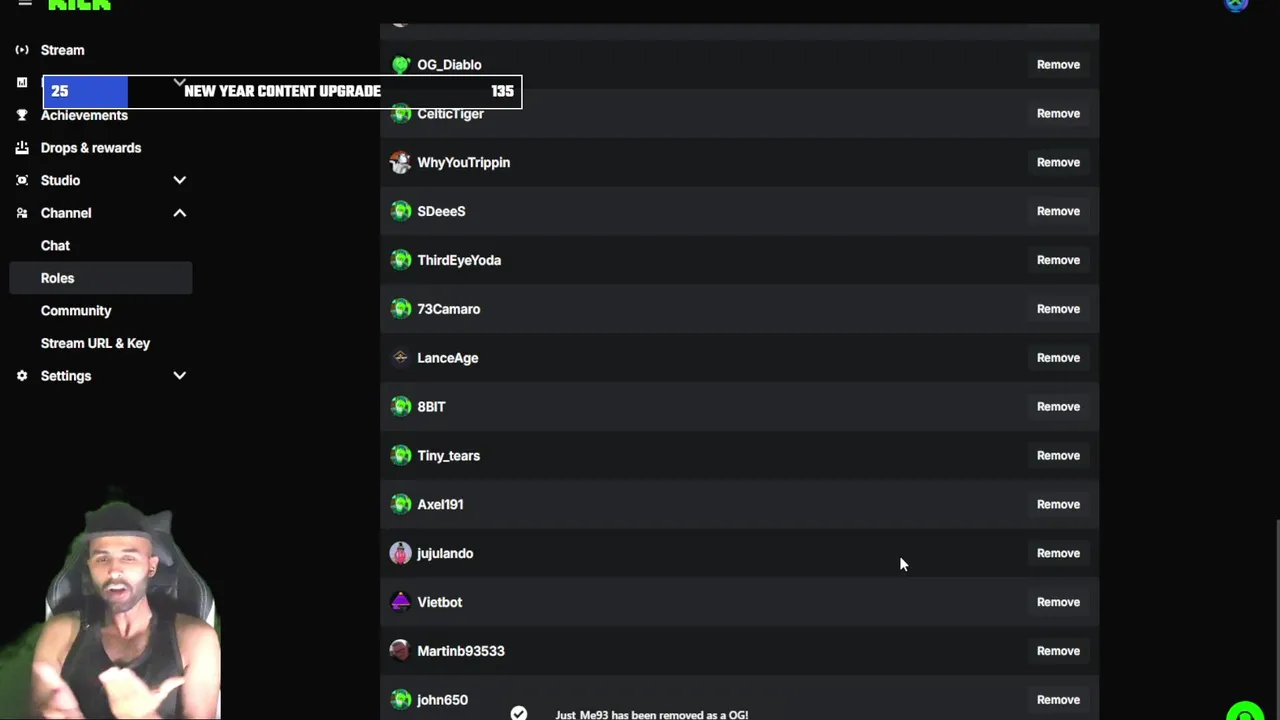Go to Stream URL & Key

(x=95, y=343)
